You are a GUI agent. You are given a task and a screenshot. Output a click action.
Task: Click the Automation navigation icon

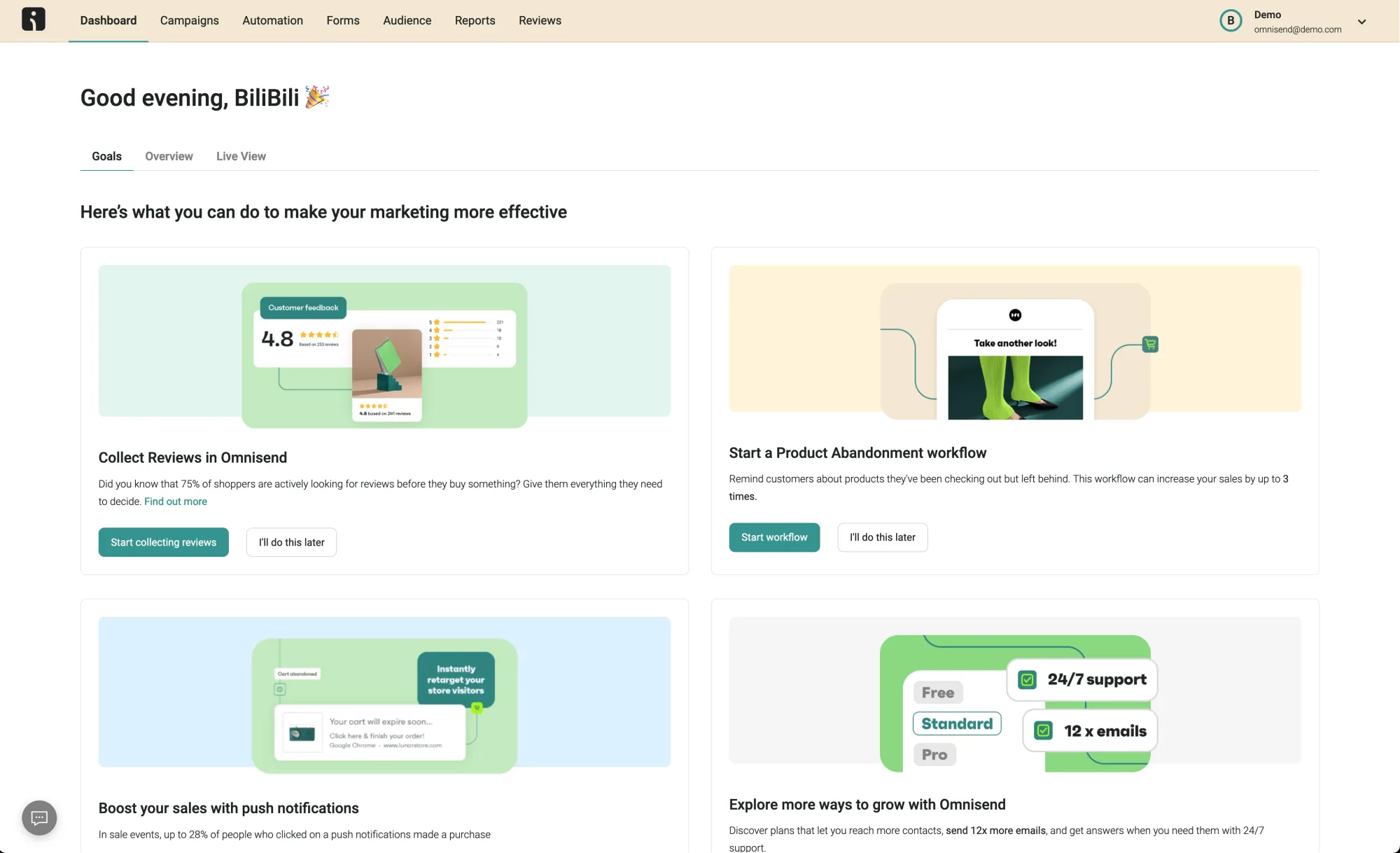click(x=272, y=20)
